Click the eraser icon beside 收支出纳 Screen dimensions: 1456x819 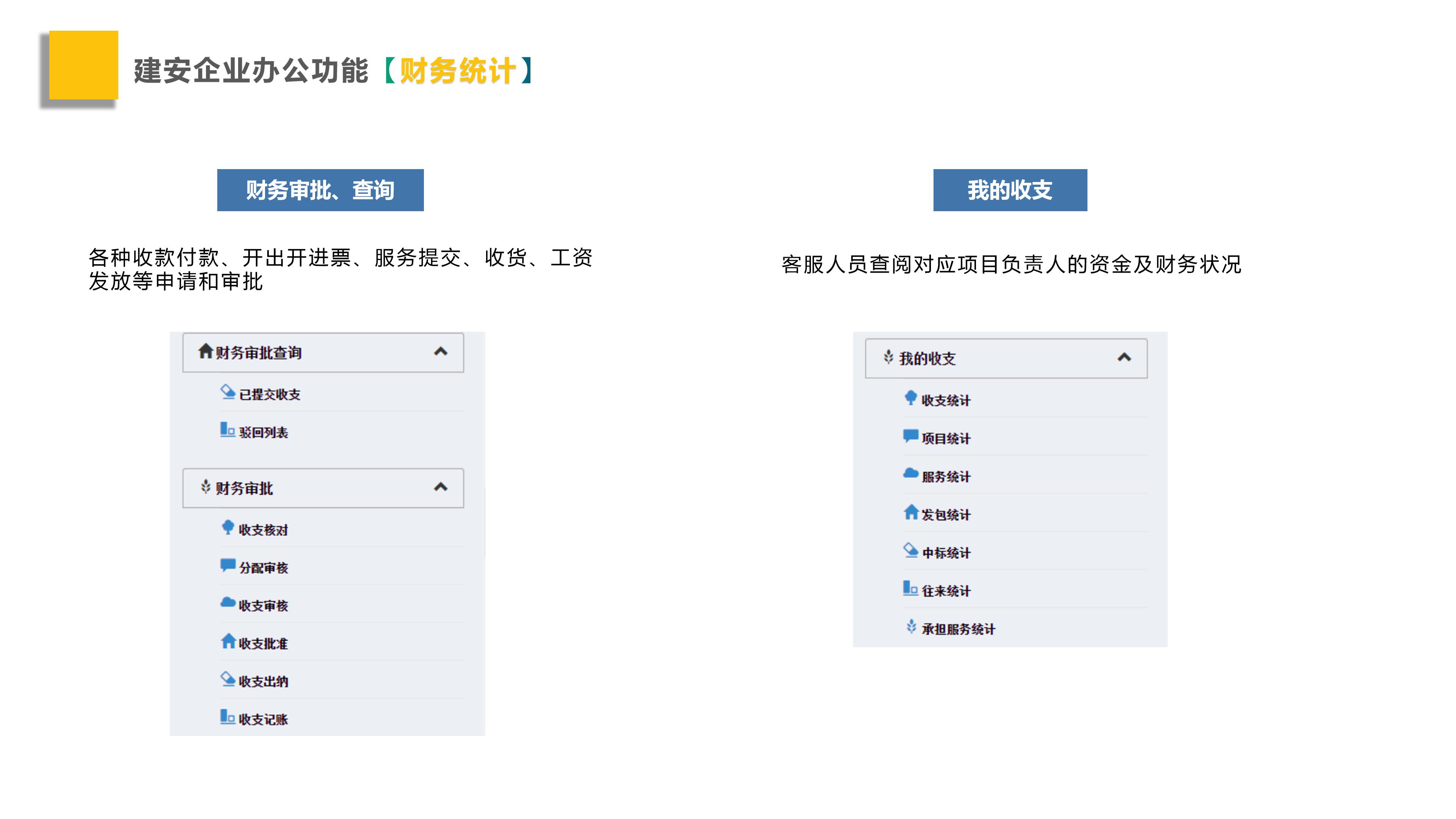228,679
